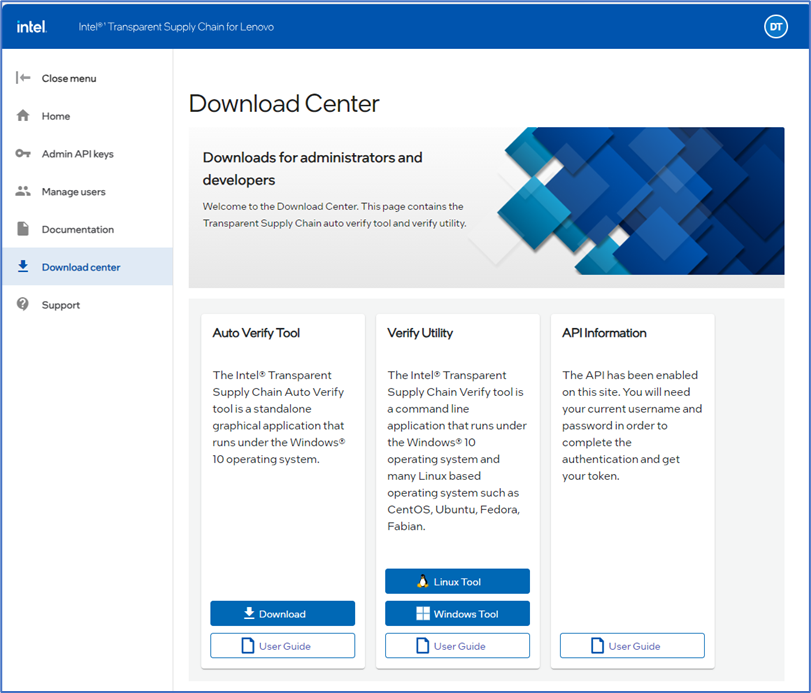Click the Documentation page icon

tap(23, 229)
